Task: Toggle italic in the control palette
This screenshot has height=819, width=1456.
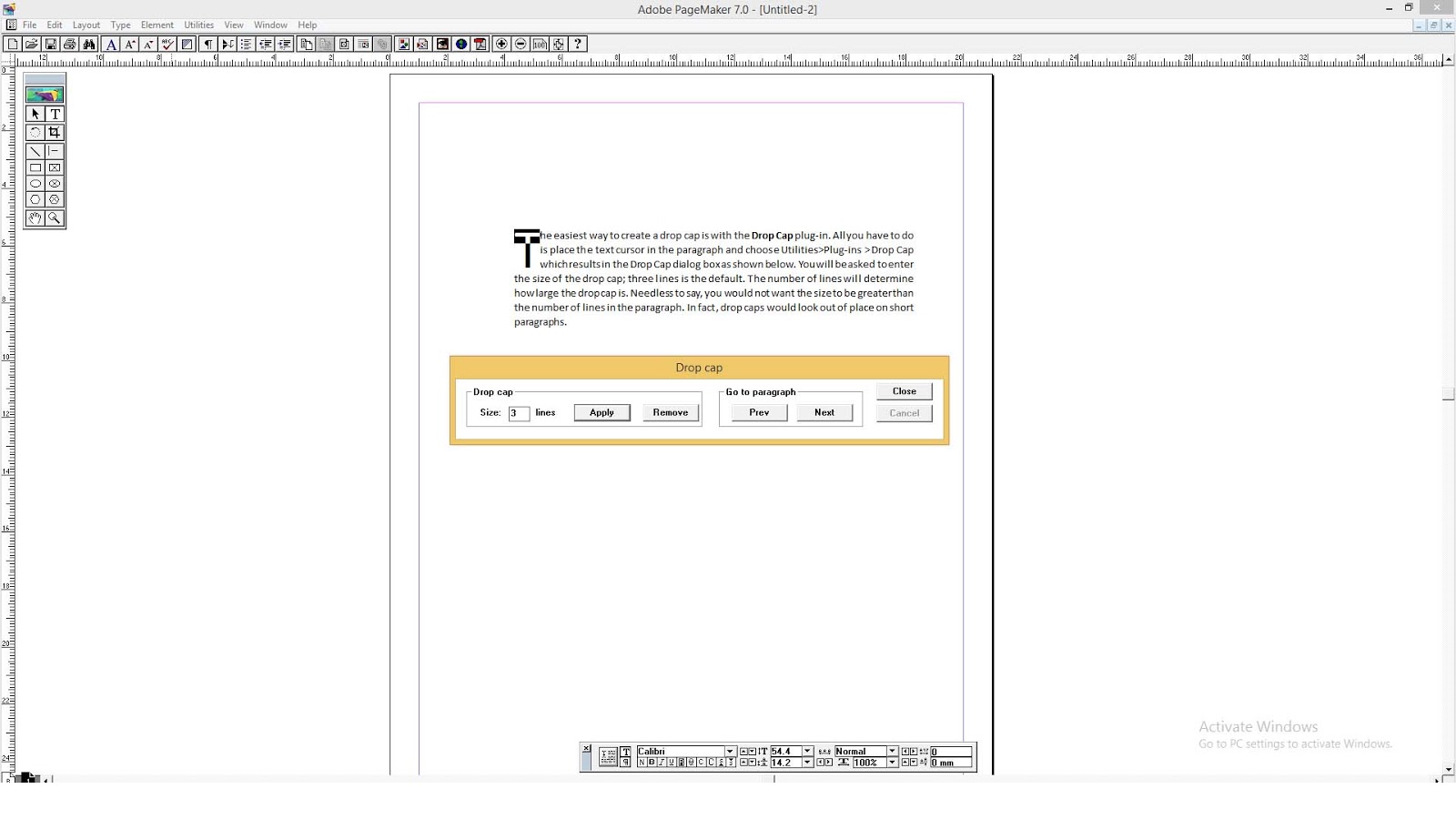Action: (662, 762)
